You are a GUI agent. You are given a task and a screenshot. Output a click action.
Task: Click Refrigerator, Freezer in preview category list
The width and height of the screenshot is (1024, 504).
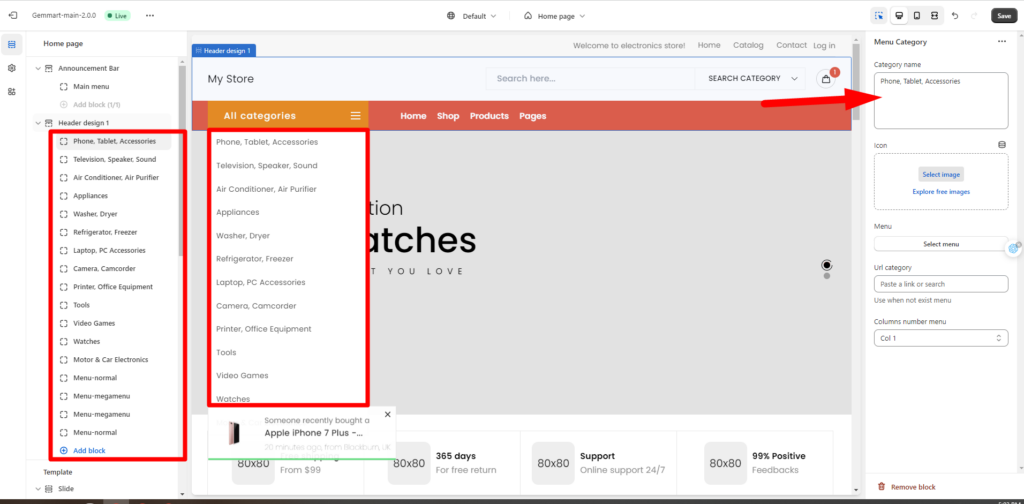coord(255,259)
